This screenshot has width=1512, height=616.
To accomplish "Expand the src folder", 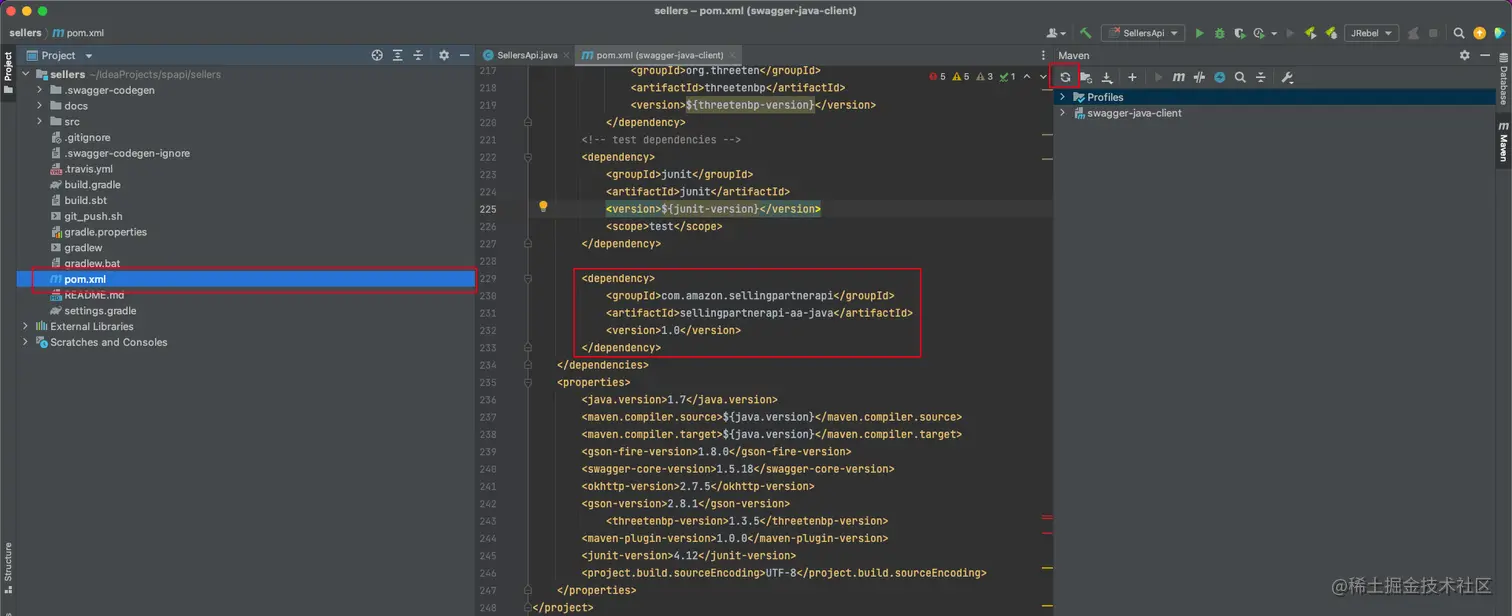I will [40, 122].
